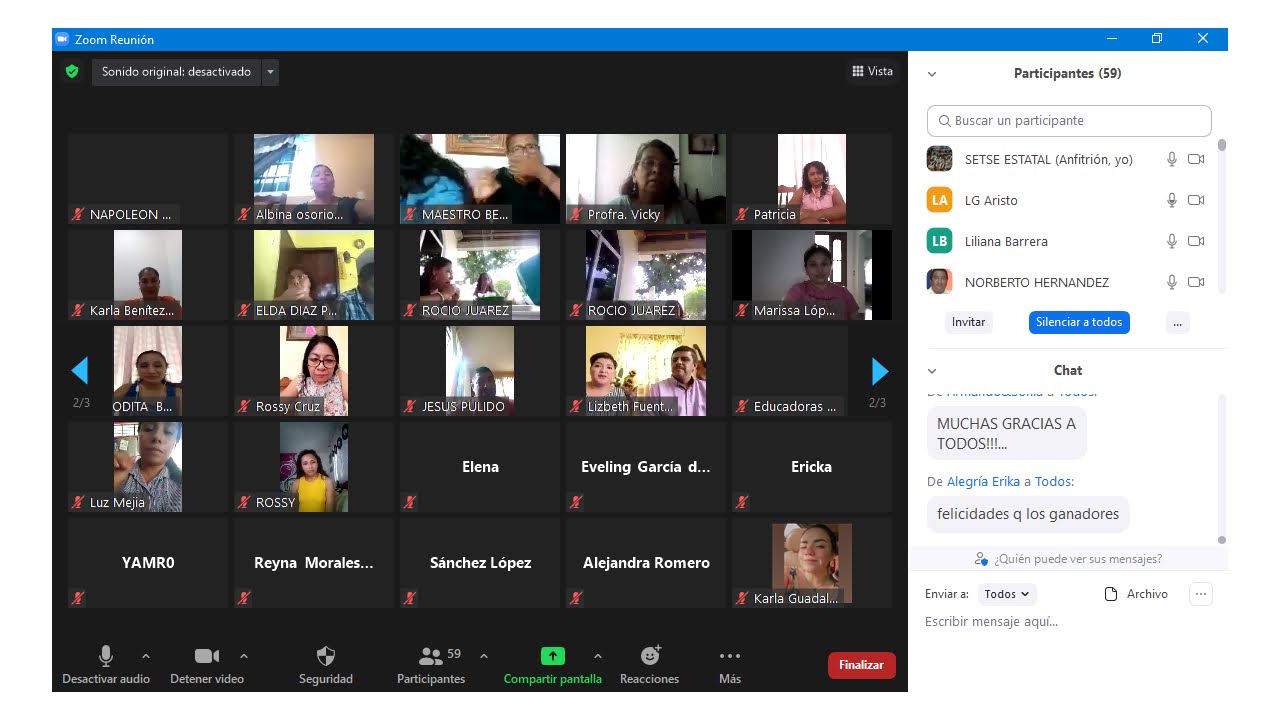Collapse the Participantes (59) panel chevron
Screen dimensions: 1280x720
tap(932, 74)
